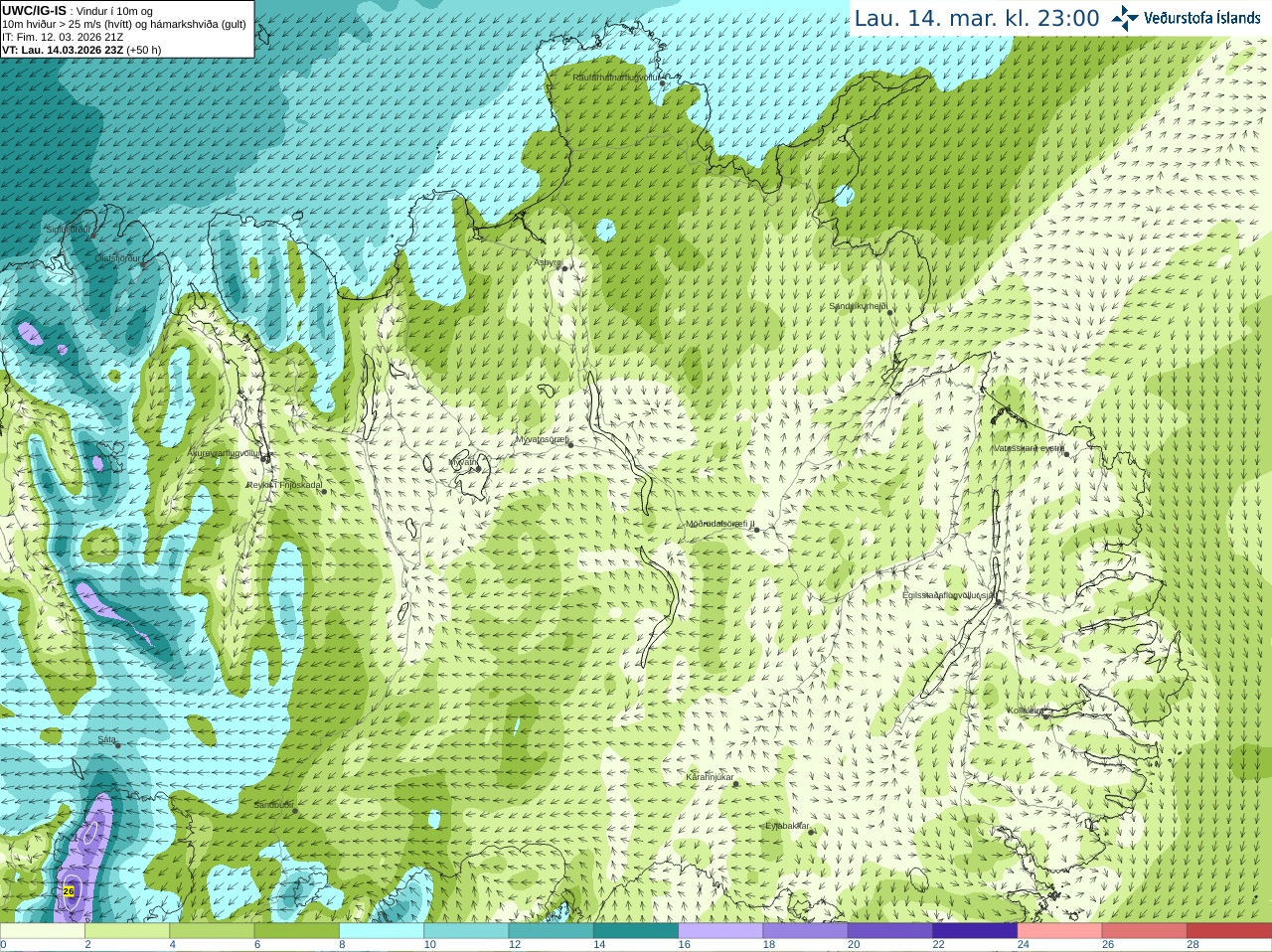
Task: Click the Veðurstofa Íslands name text
Action: point(1201,18)
